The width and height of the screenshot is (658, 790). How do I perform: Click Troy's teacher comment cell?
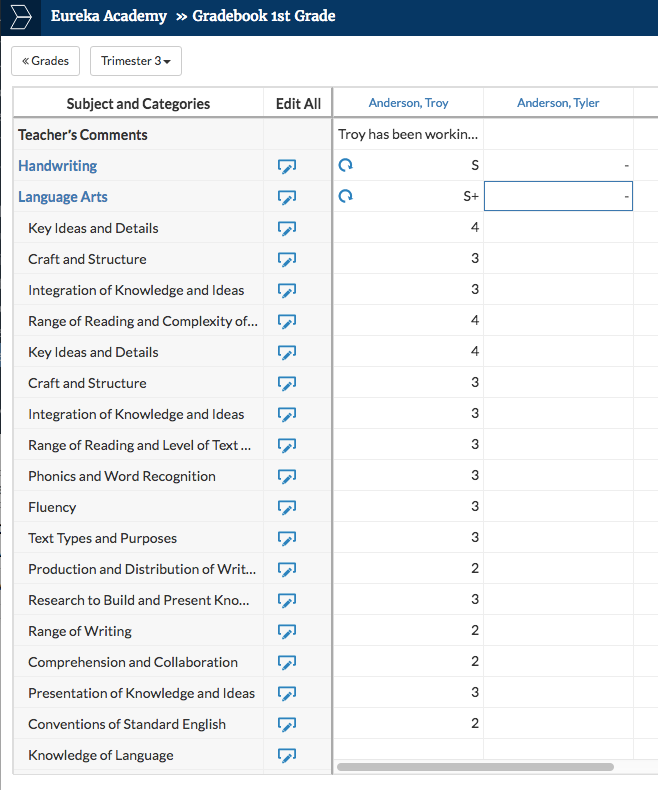tap(408, 135)
